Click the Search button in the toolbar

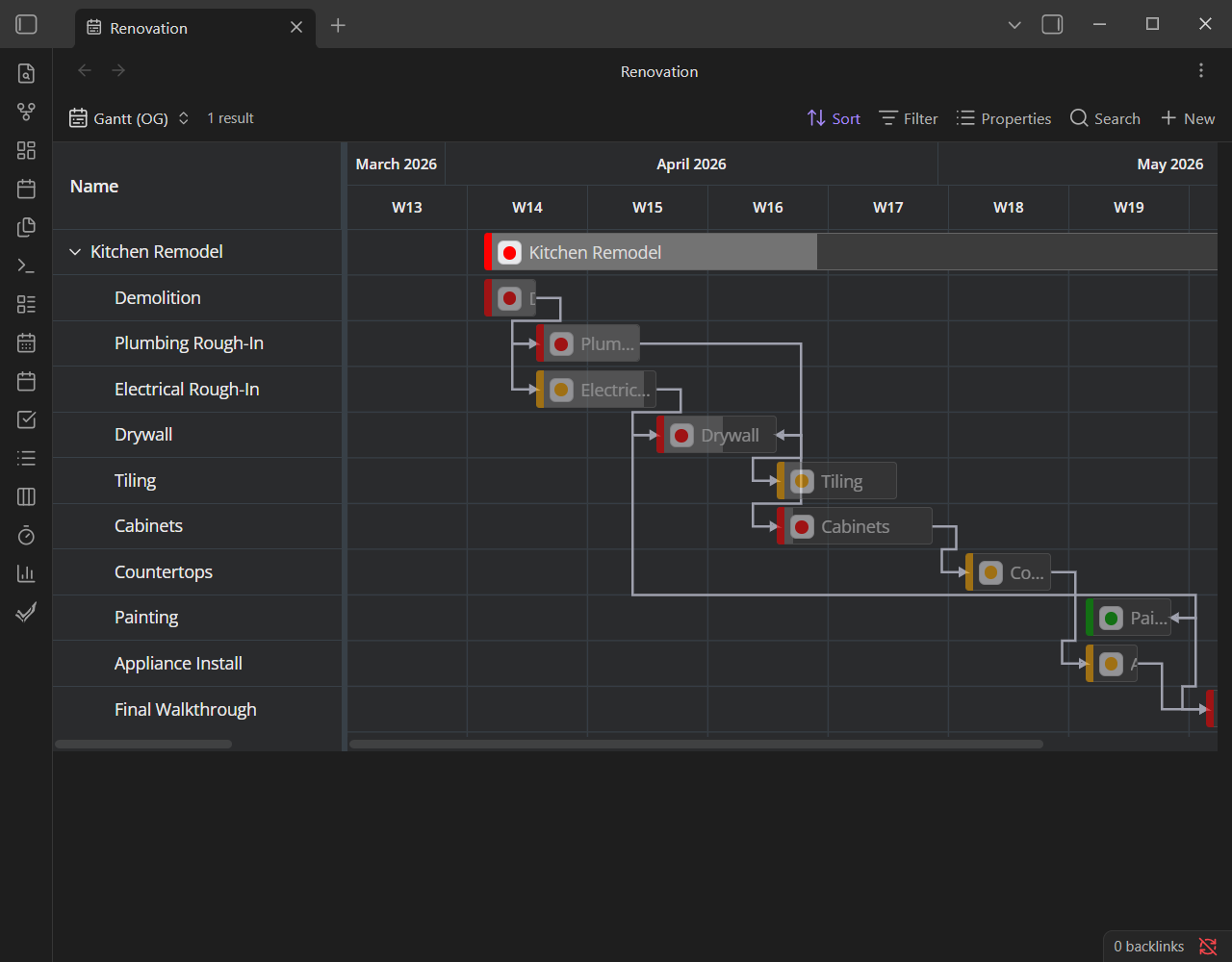pos(1105,118)
